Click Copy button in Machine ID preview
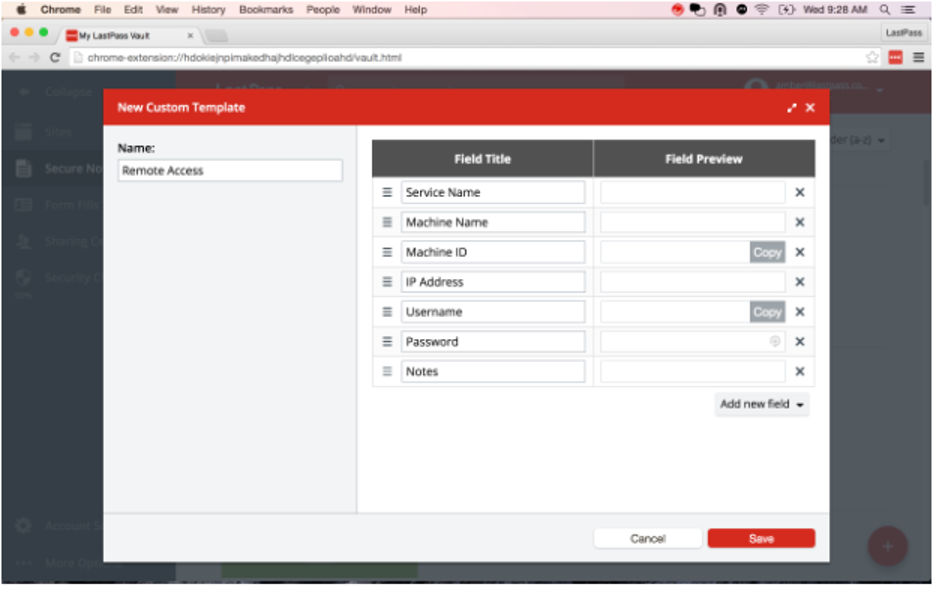 click(x=767, y=252)
